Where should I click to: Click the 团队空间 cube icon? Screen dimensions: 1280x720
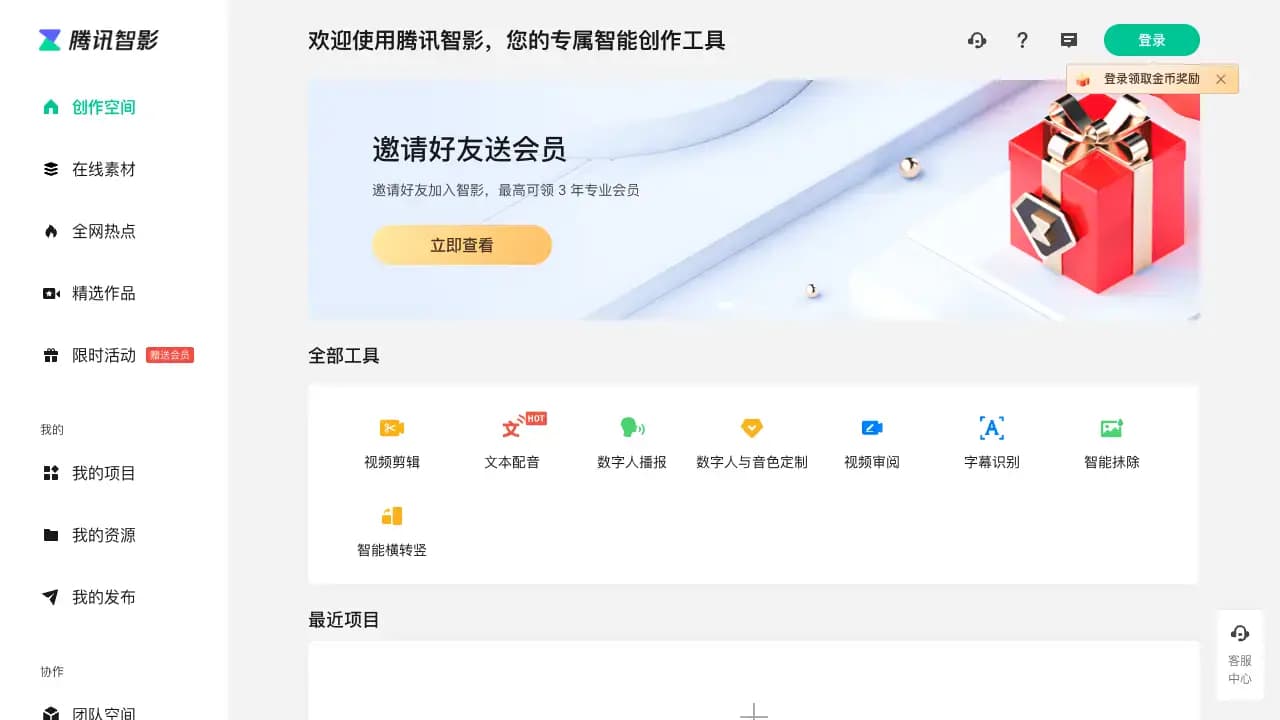(51, 714)
